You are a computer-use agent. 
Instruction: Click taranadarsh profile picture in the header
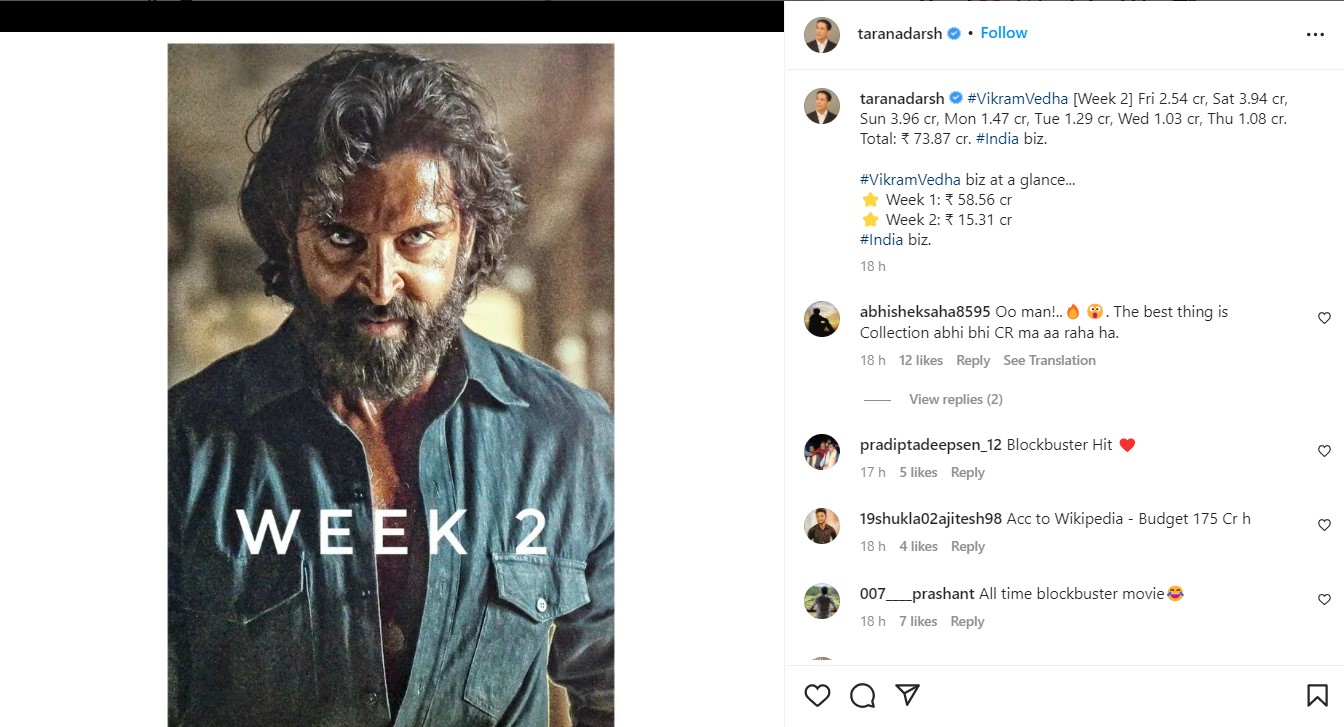click(x=822, y=35)
